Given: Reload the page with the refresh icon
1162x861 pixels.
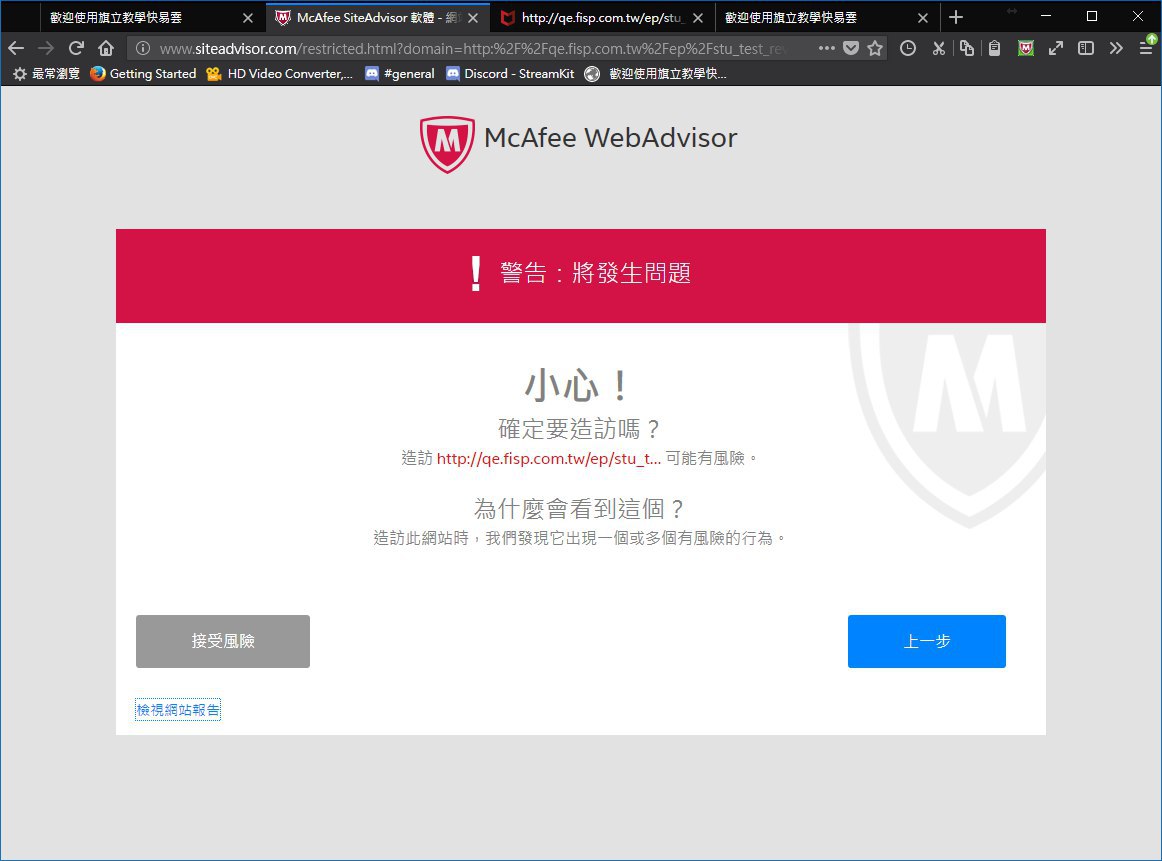Looking at the screenshot, I should tap(75, 48).
